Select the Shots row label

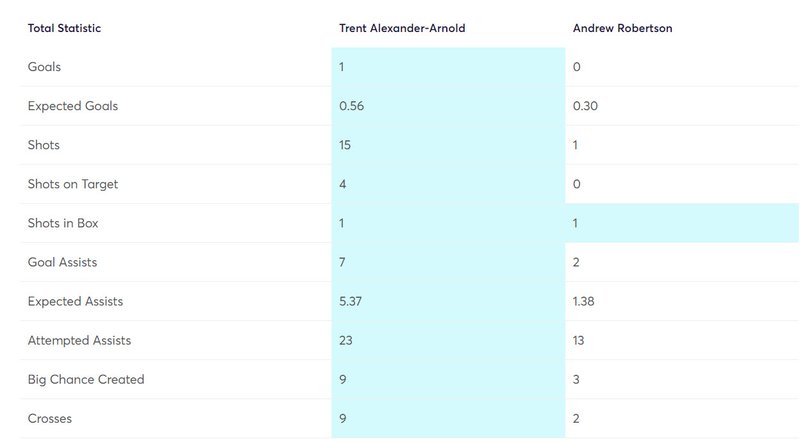[x=44, y=145]
